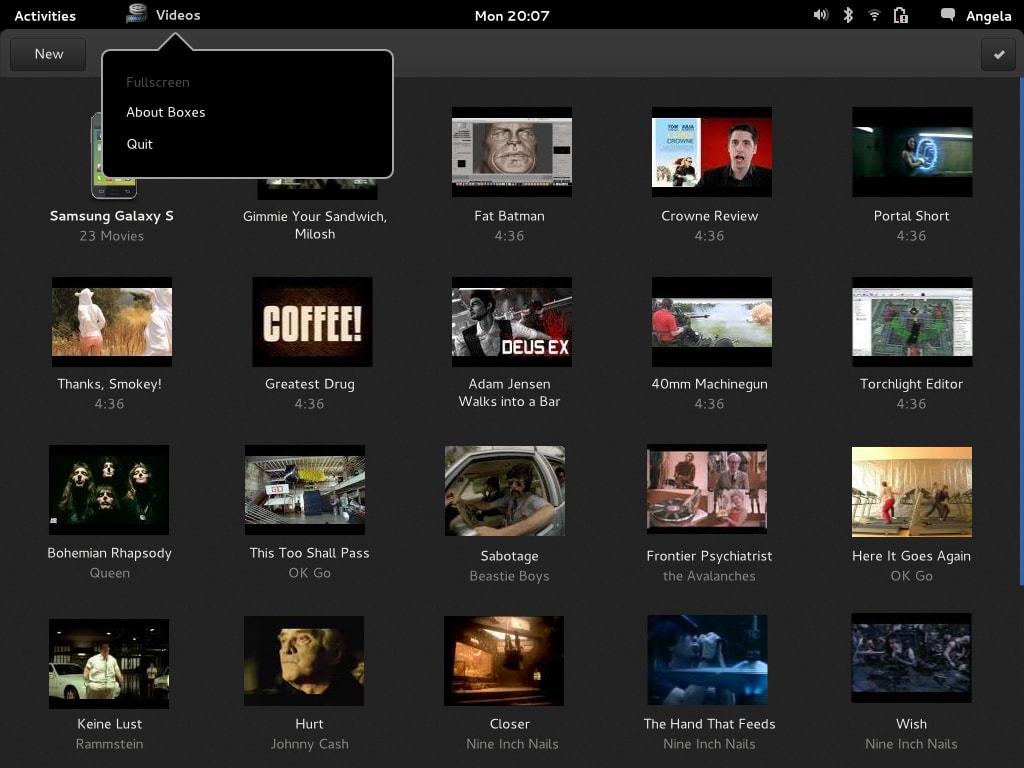The image size is (1024, 768).
Task: Click the volume icon in top bar
Action: [820, 15]
